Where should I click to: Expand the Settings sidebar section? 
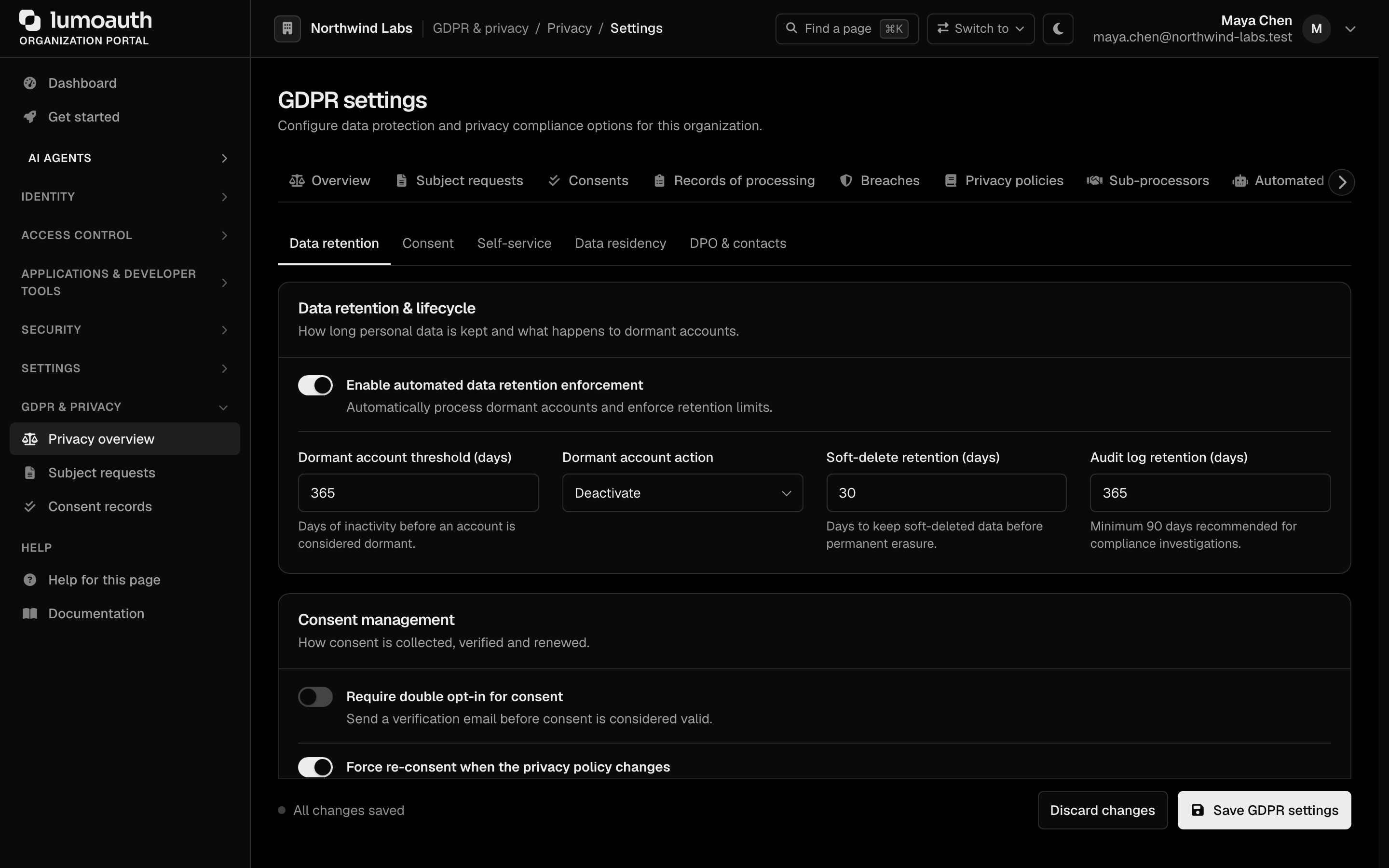click(125, 368)
